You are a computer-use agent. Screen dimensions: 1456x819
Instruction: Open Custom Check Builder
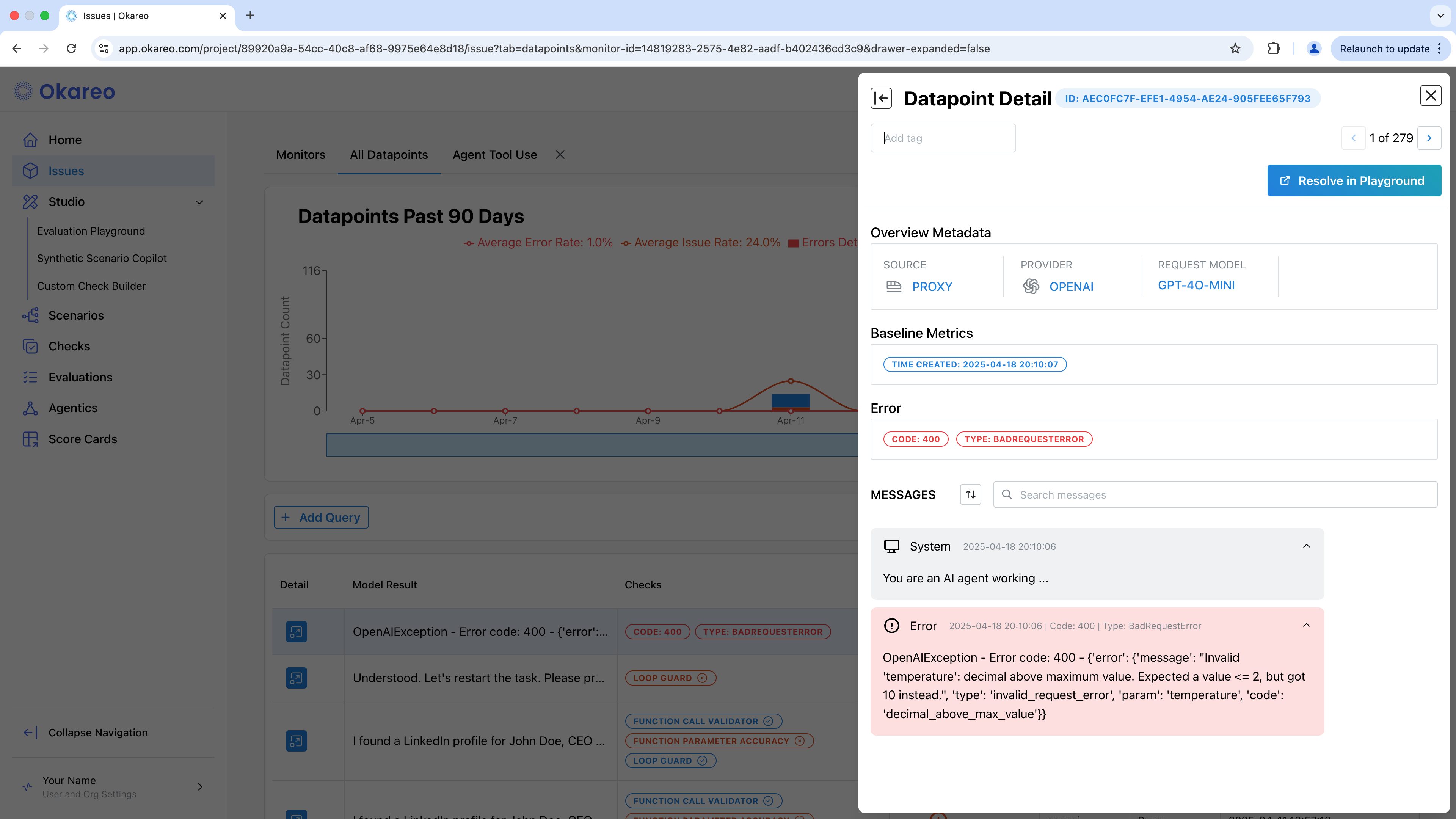click(91, 286)
